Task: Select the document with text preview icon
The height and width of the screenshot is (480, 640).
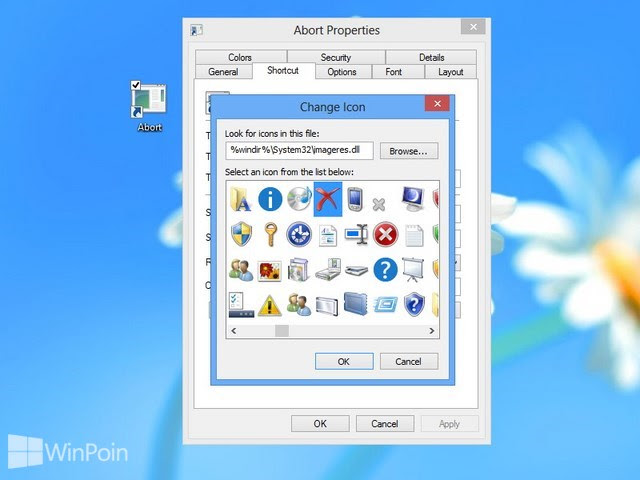Action: click(328, 236)
